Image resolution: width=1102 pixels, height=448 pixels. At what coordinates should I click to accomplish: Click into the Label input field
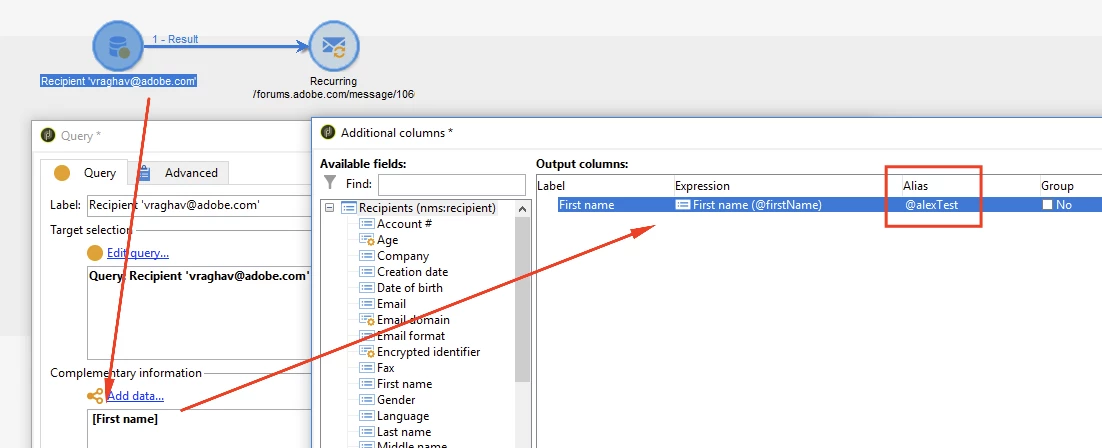tap(200, 206)
